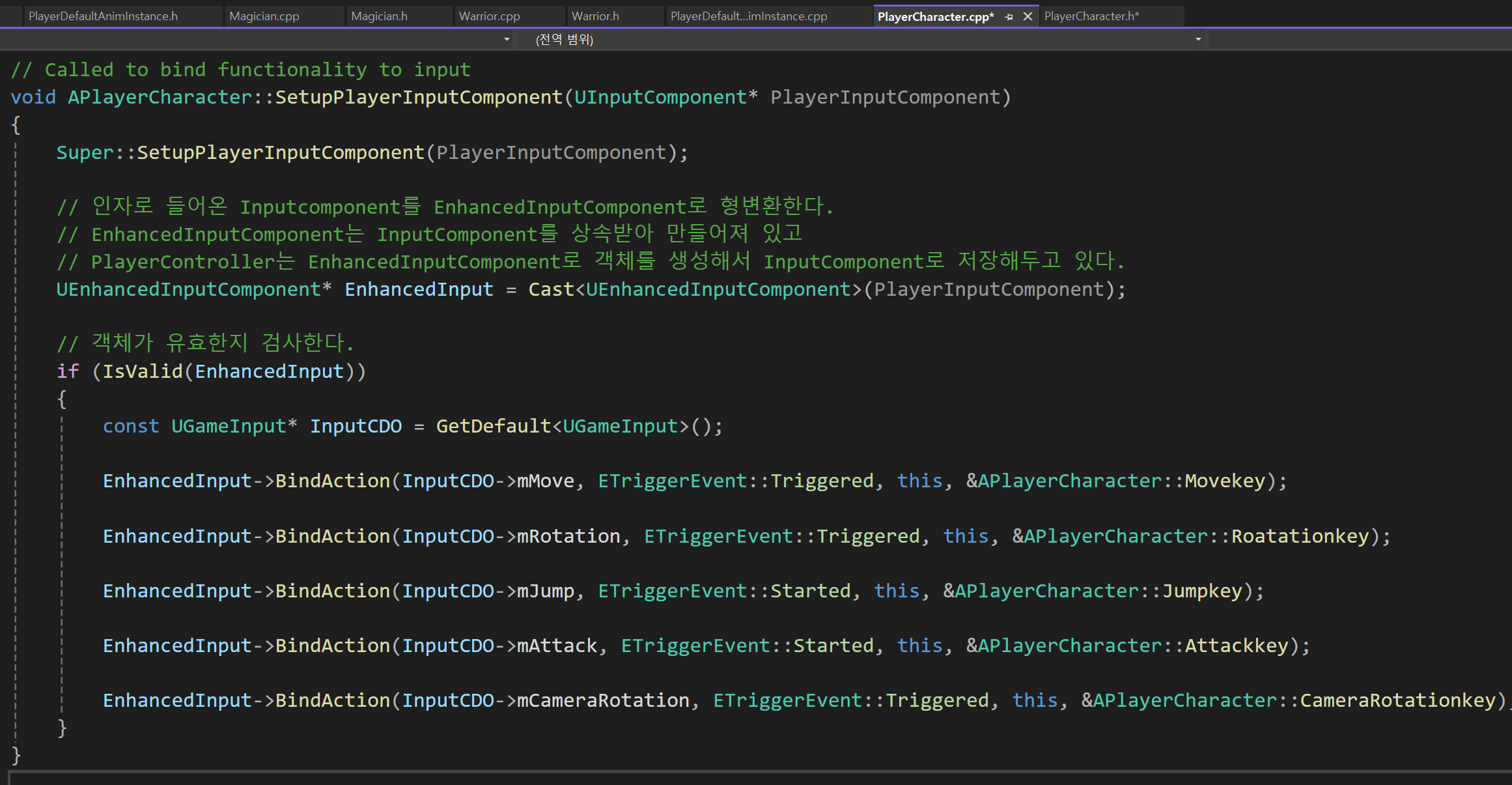The image size is (1512, 785).
Task: Click Cast in the EnhancedInput assignment
Action: coord(551,289)
